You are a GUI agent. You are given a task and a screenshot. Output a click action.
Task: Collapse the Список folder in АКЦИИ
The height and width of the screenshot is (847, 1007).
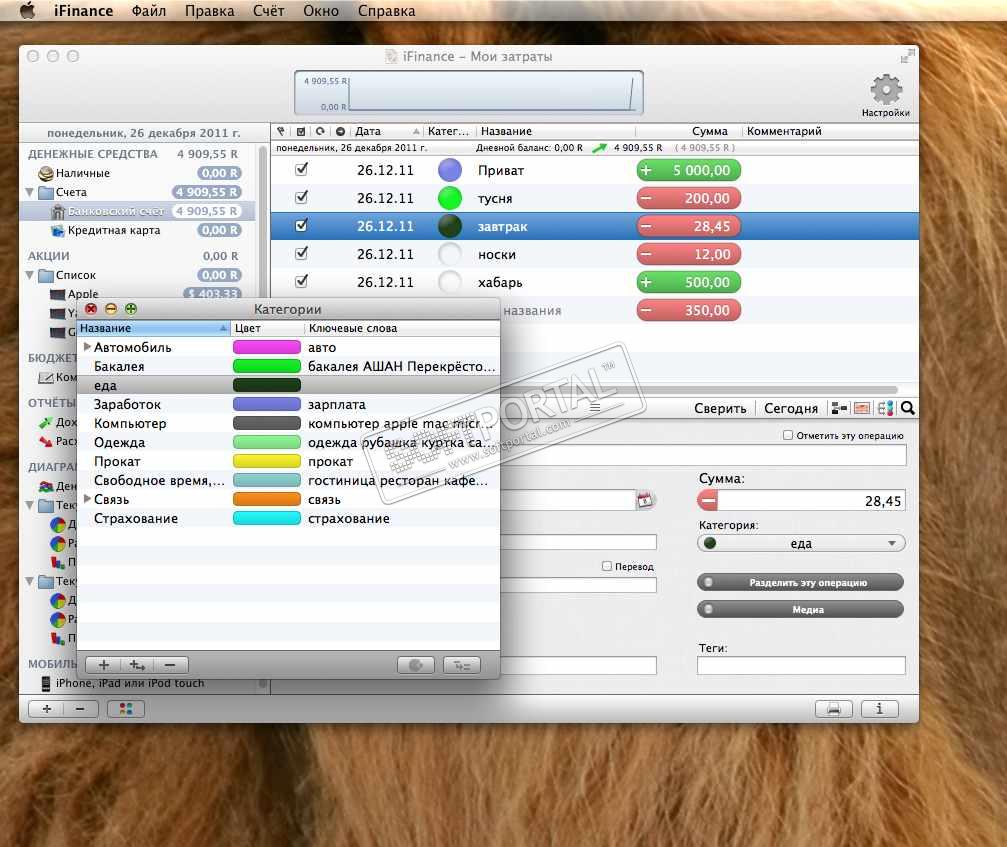tap(30, 275)
